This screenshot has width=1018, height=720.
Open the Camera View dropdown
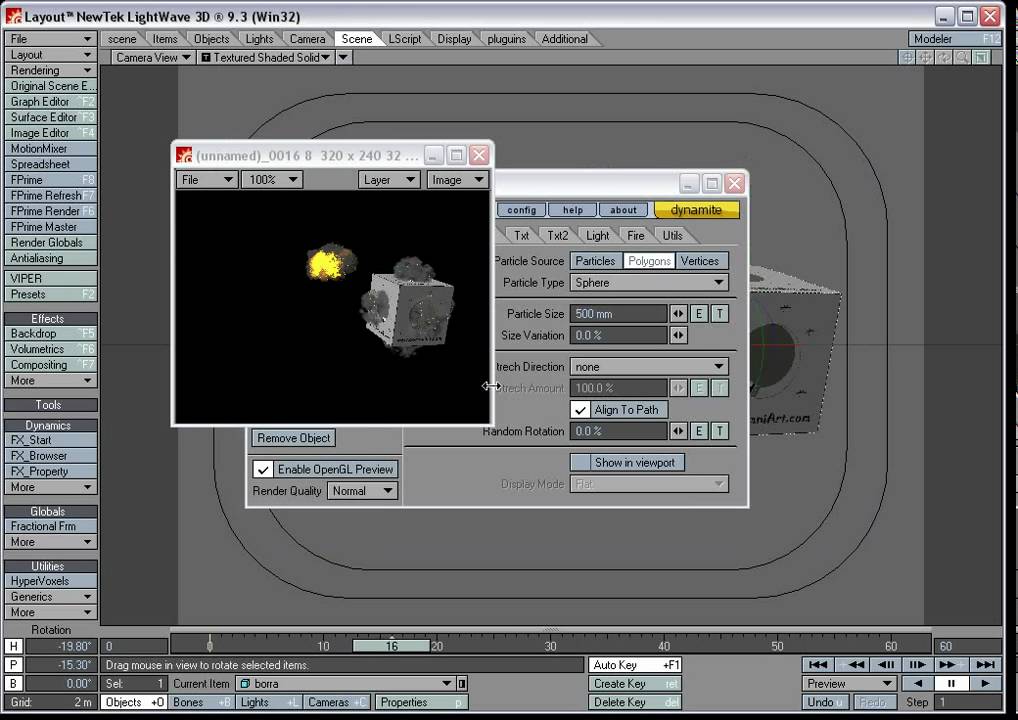click(x=153, y=57)
